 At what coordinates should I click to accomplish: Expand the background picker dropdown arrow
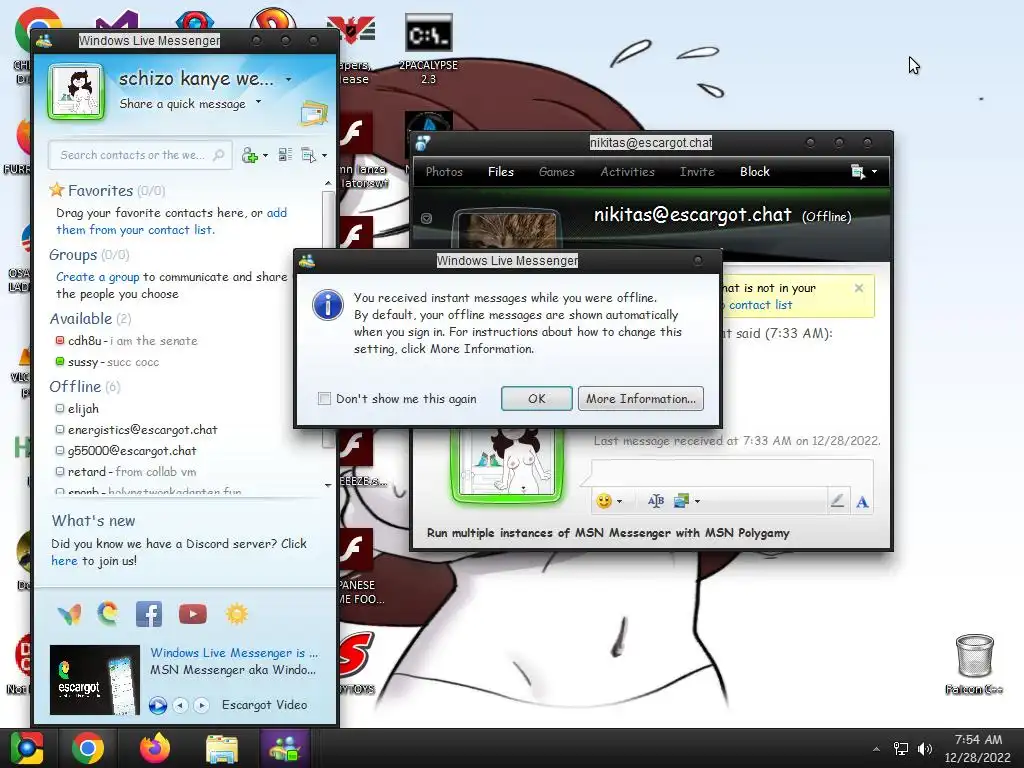[x=697, y=502]
